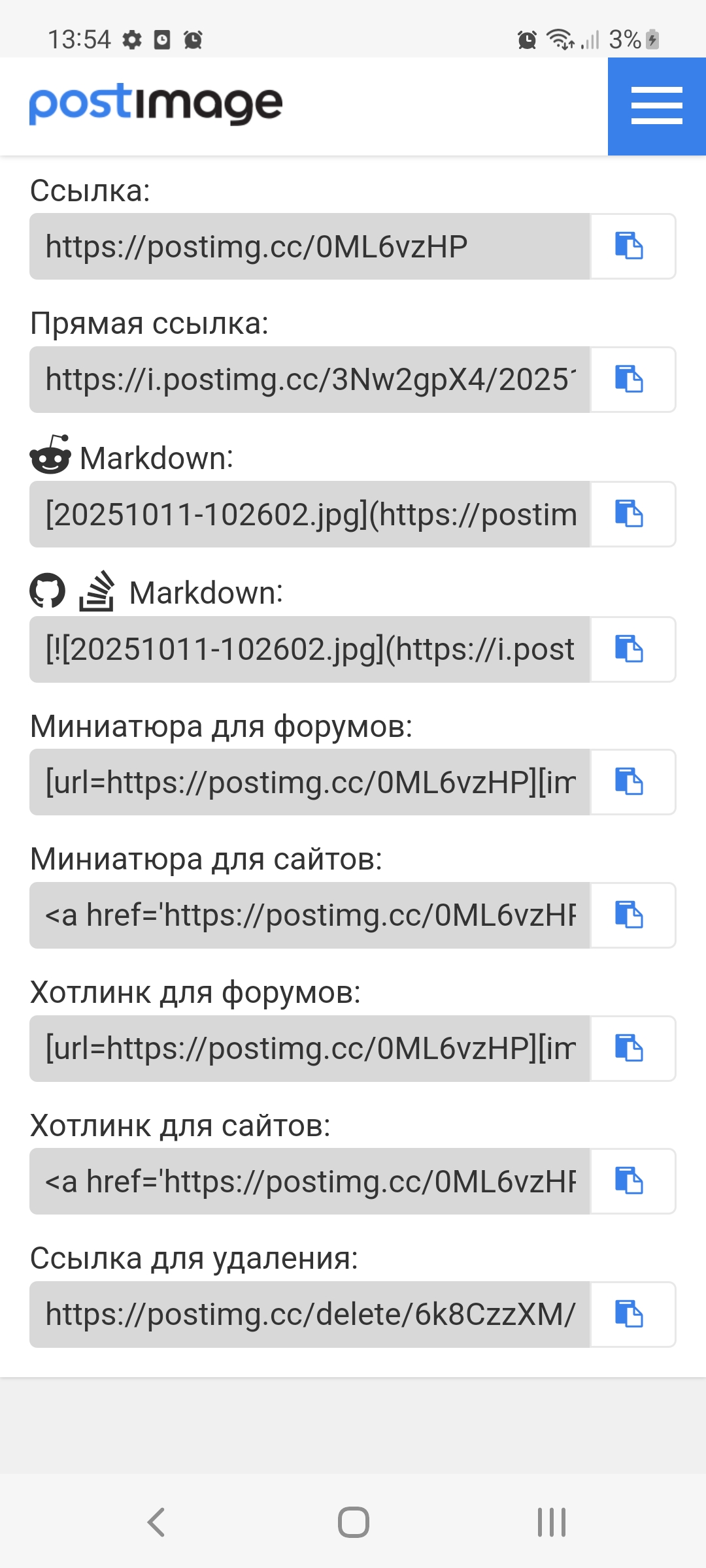Viewport: 706px width, 1568px height.
Task: Click the postimage logo
Action: click(156, 104)
